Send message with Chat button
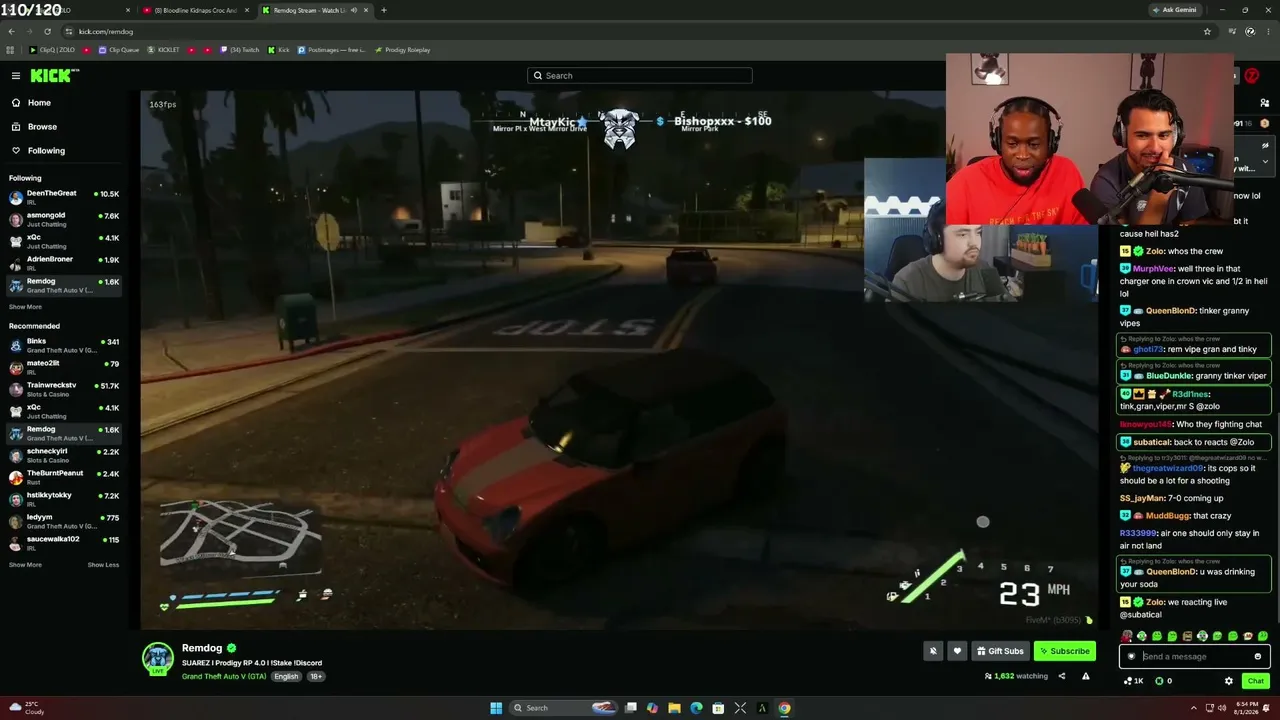This screenshot has width=1280, height=720. pos(1256,681)
